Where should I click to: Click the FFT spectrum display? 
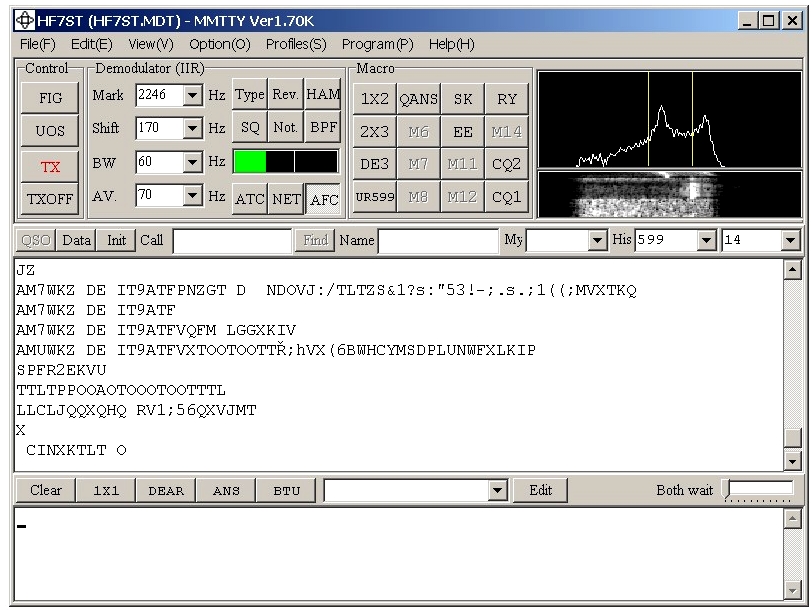[x=670, y=120]
